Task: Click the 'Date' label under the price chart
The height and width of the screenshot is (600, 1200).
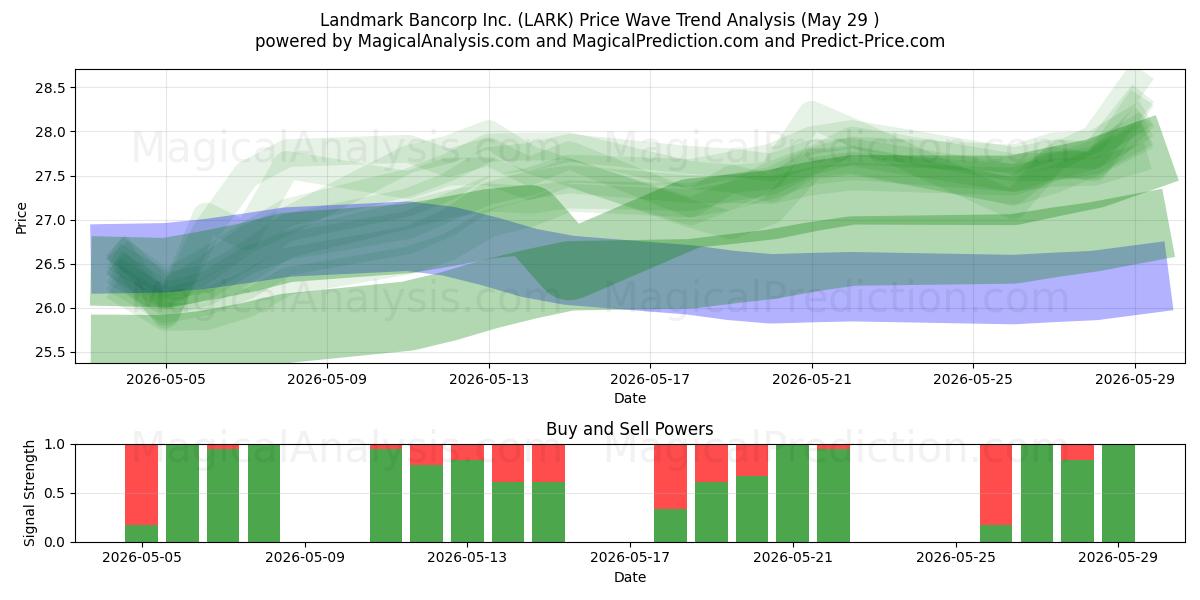Action: point(630,398)
